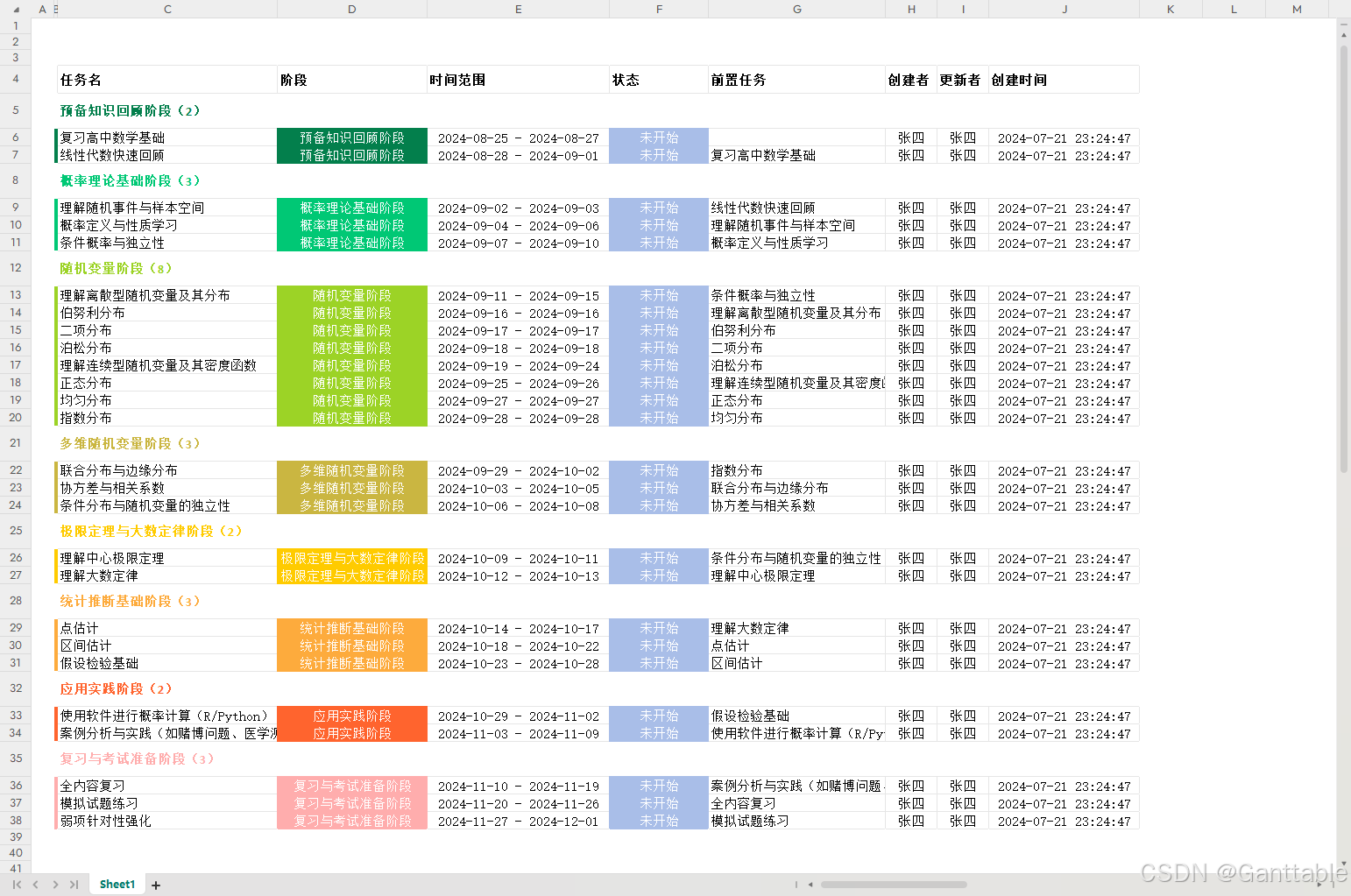Go to previous sheet arrow

36,885
